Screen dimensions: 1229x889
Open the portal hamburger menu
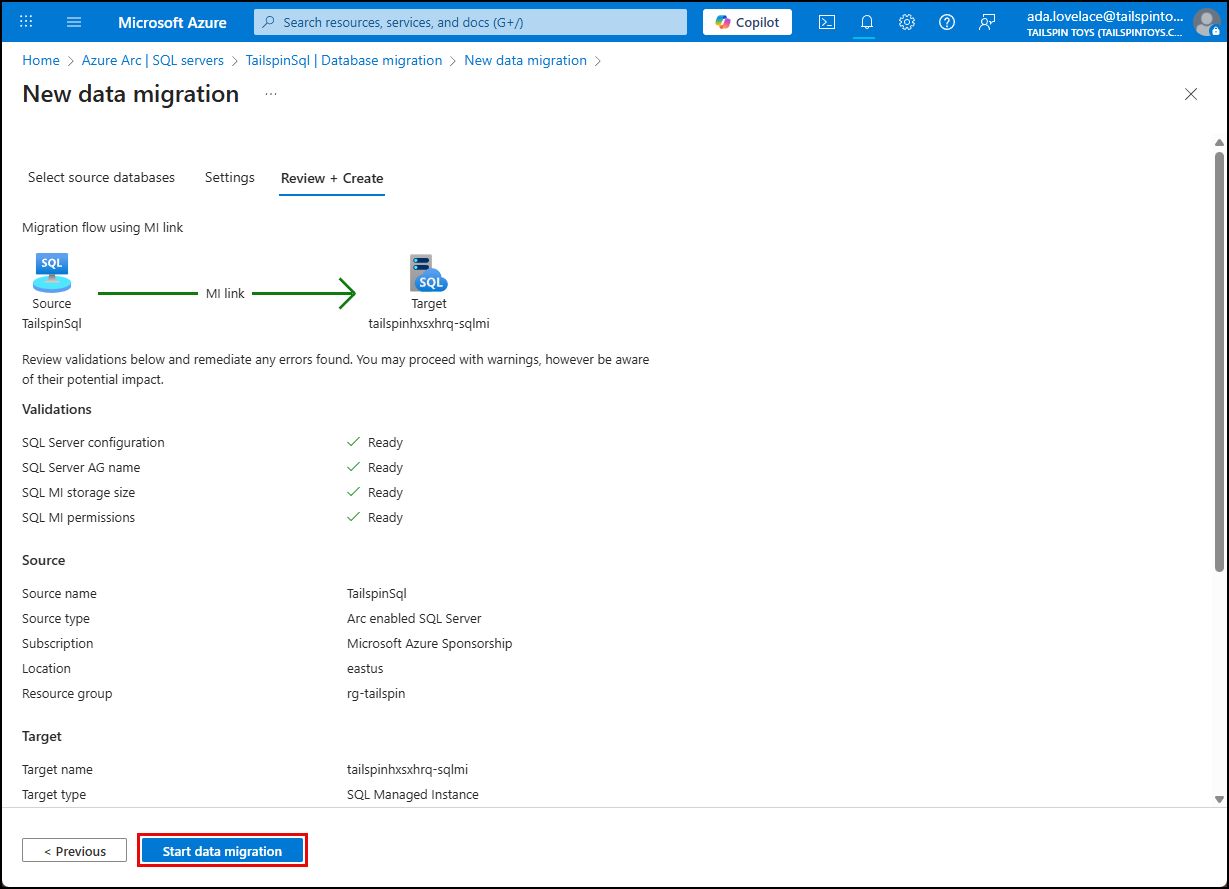click(73, 21)
